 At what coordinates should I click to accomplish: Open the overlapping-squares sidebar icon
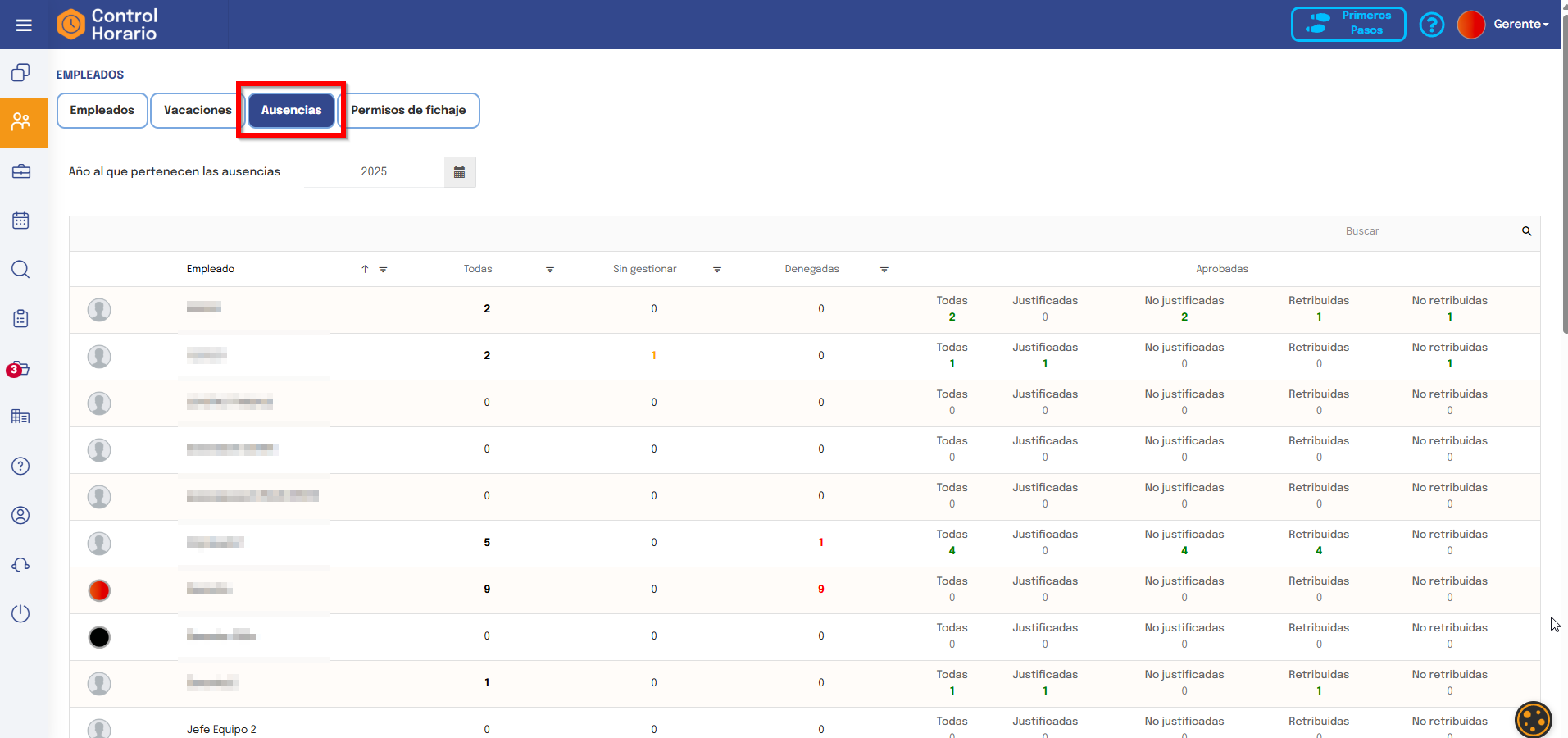click(x=21, y=73)
